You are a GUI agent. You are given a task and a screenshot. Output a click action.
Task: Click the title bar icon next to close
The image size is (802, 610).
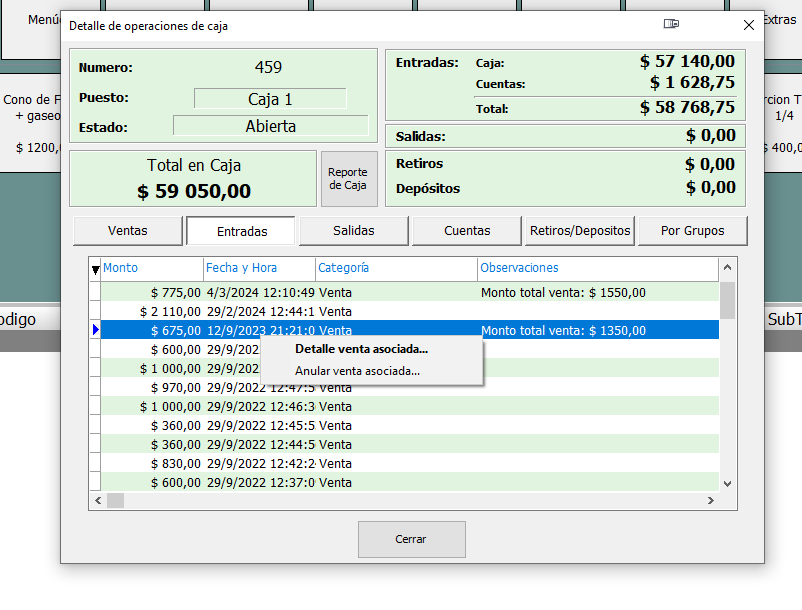(x=671, y=24)
